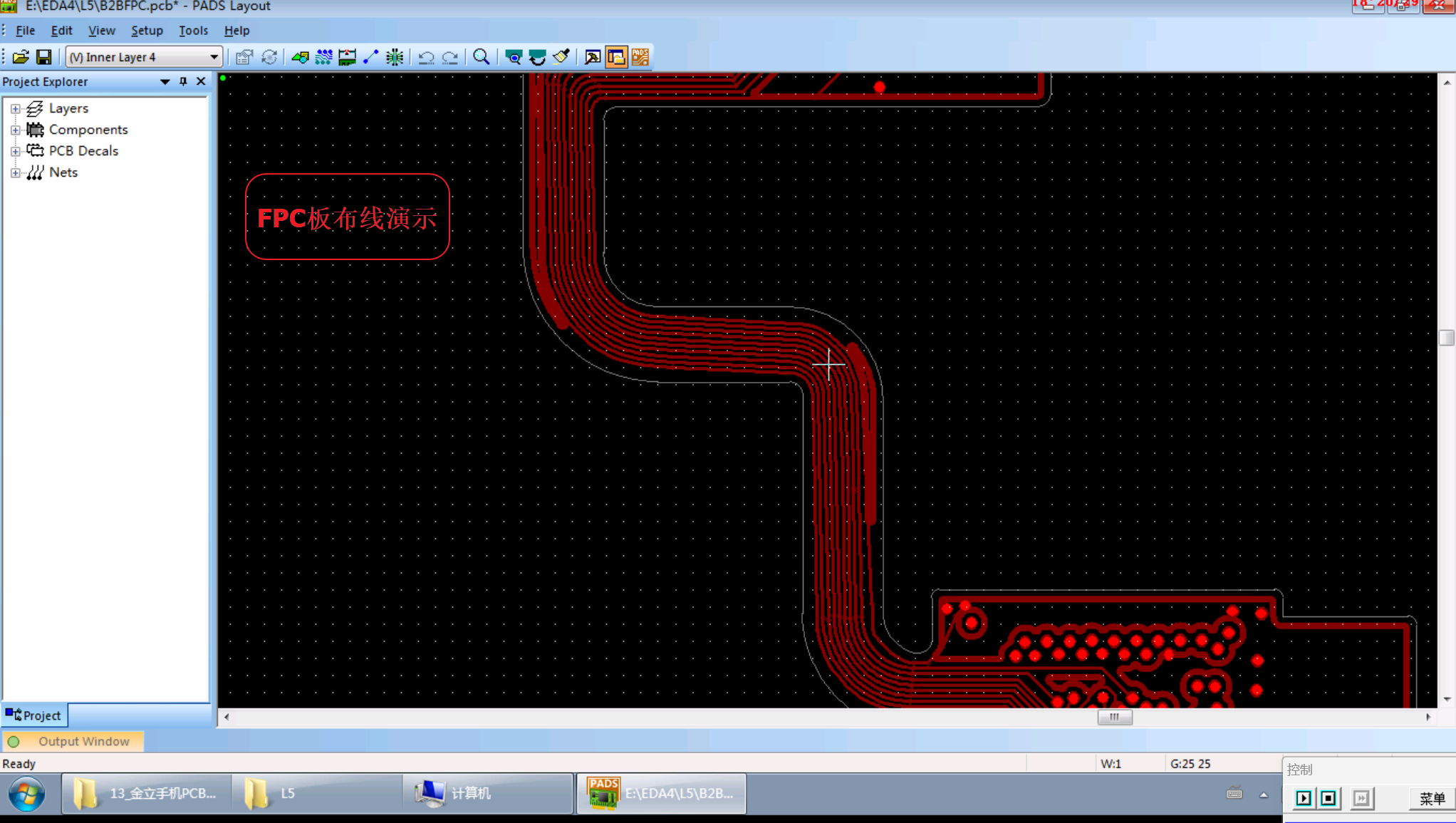Click the Save toolbar icon
1456x823 pixels.
click(x=44, y=57)
